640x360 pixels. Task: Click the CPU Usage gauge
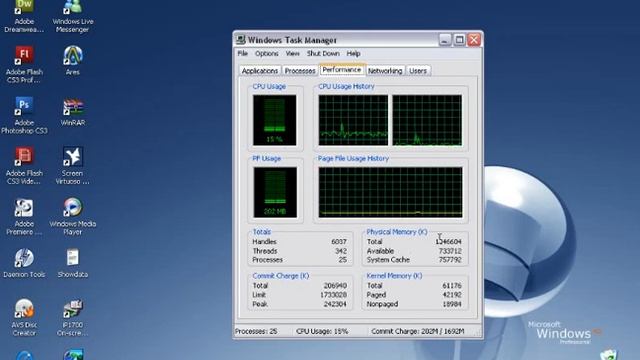[274, 120]
